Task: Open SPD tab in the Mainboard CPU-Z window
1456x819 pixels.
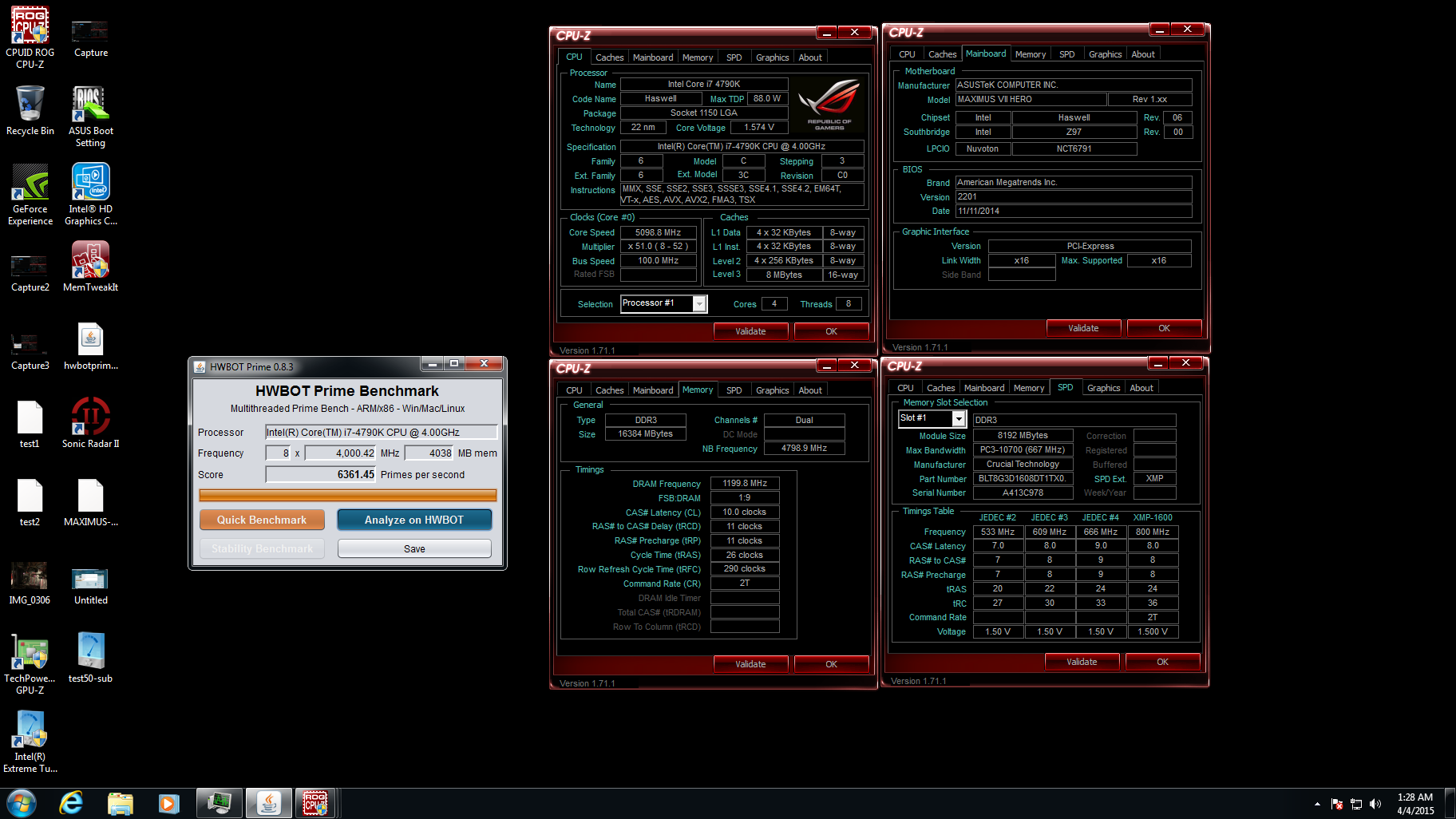Action: 1066,54
